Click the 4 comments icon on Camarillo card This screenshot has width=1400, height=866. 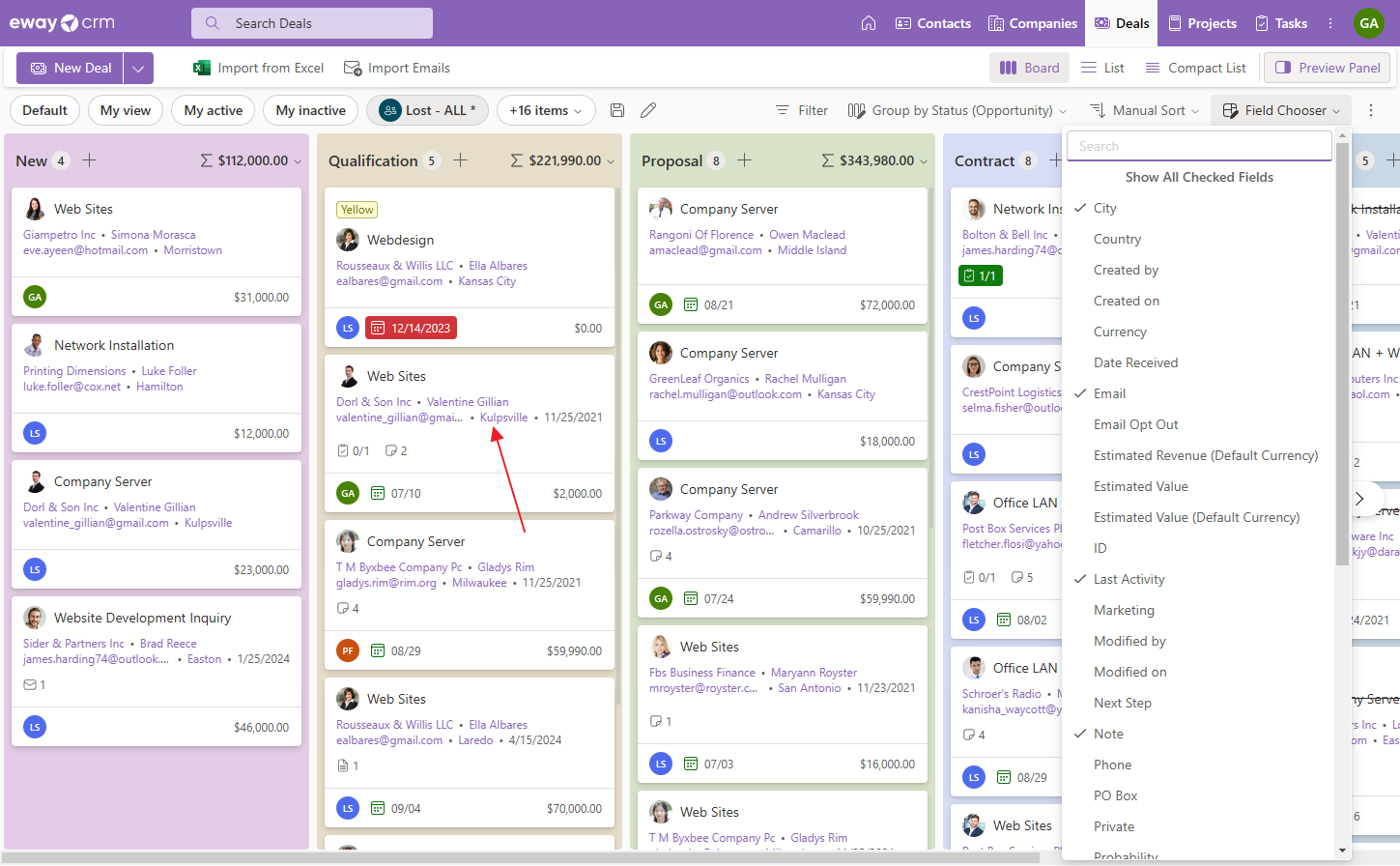click(661, 556)
